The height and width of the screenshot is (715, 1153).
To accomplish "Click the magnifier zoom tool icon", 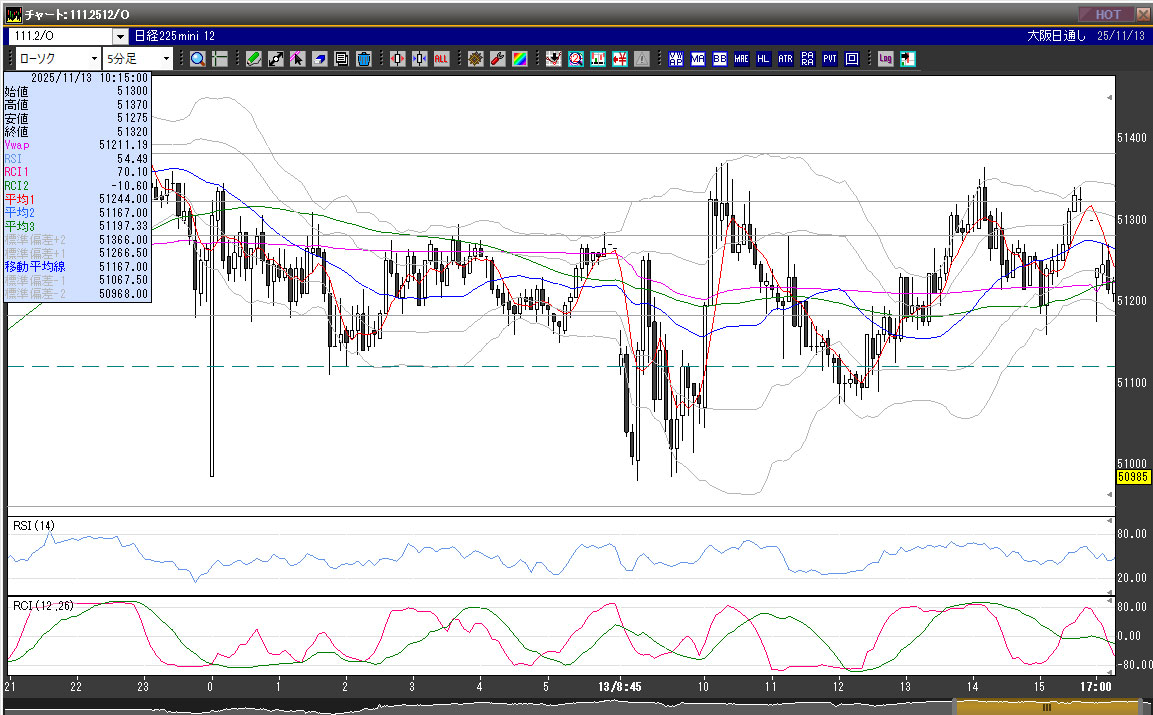I will click(198, 59).
